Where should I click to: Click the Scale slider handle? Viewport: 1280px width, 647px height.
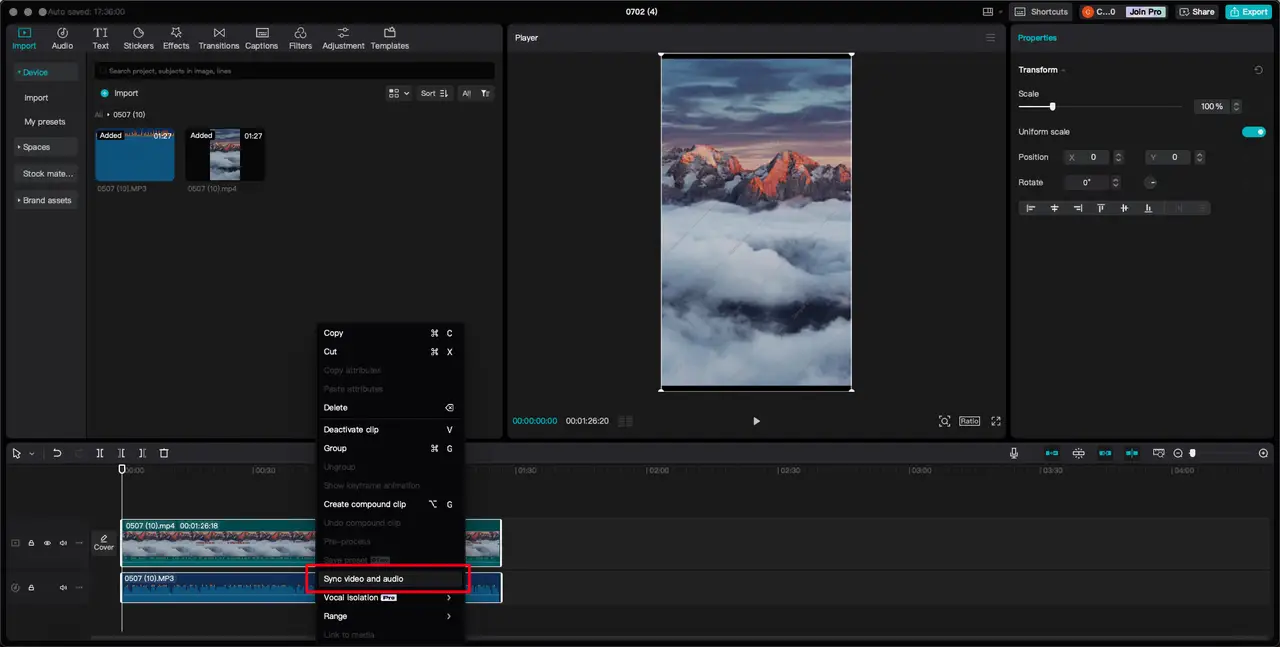1052,106
